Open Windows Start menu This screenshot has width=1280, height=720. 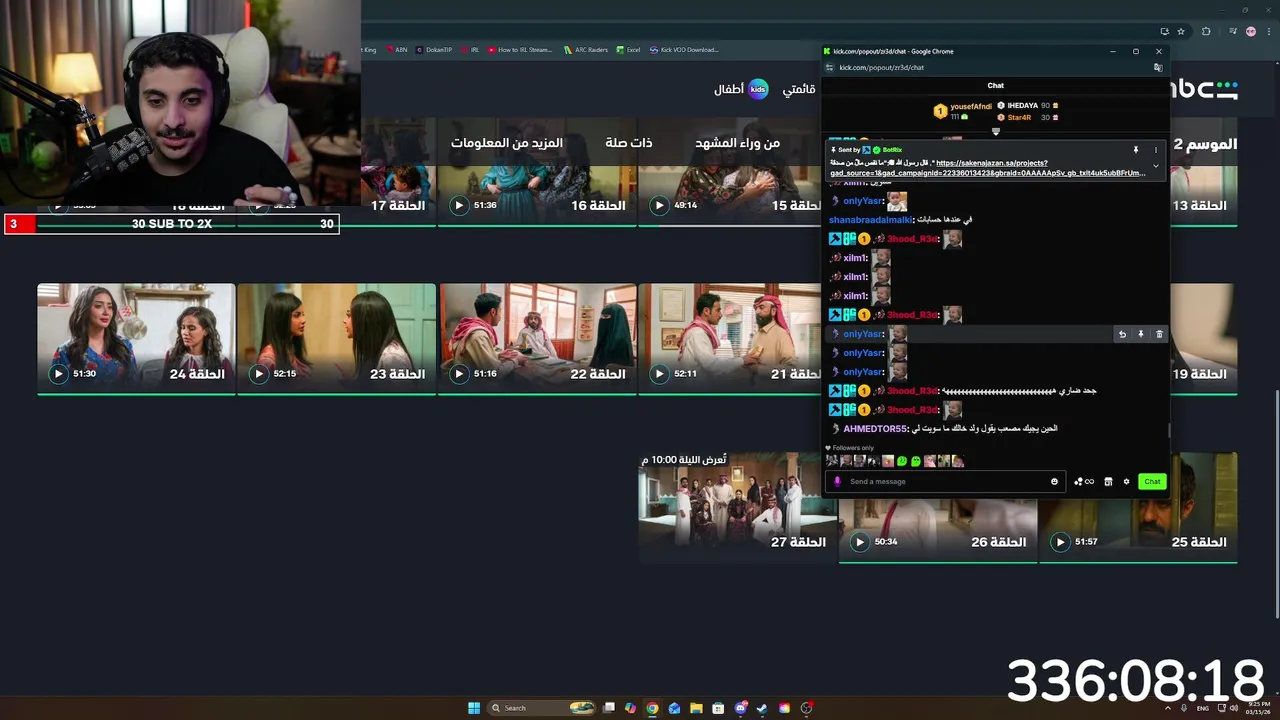click(x=474, y=708)
